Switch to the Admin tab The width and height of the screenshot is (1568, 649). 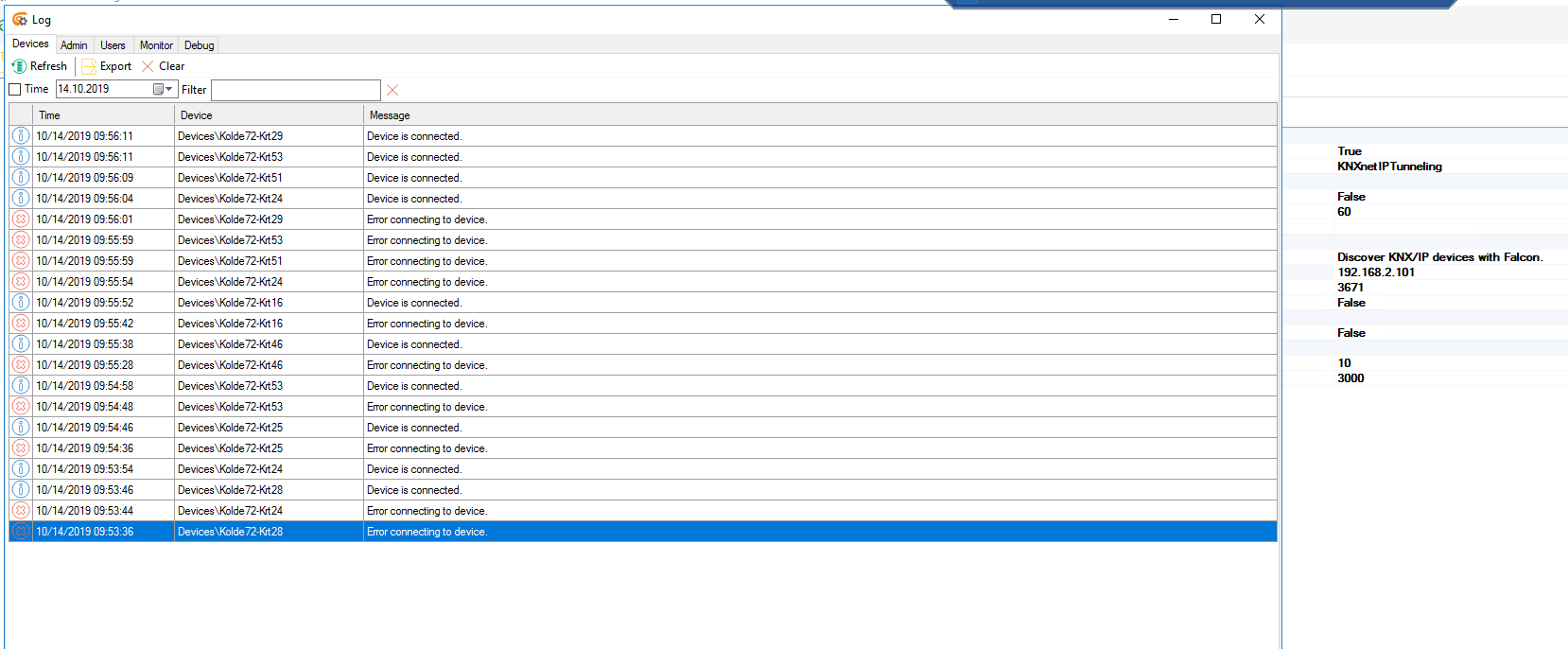click(74, 45)
